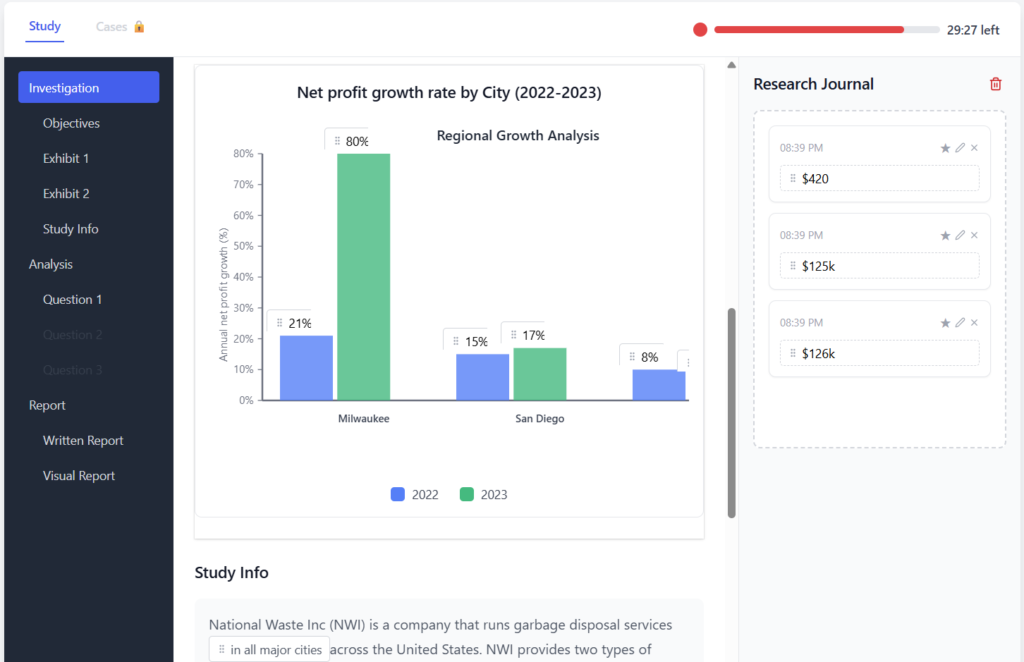Open Question 1 under Analysis

coord(72,299)
